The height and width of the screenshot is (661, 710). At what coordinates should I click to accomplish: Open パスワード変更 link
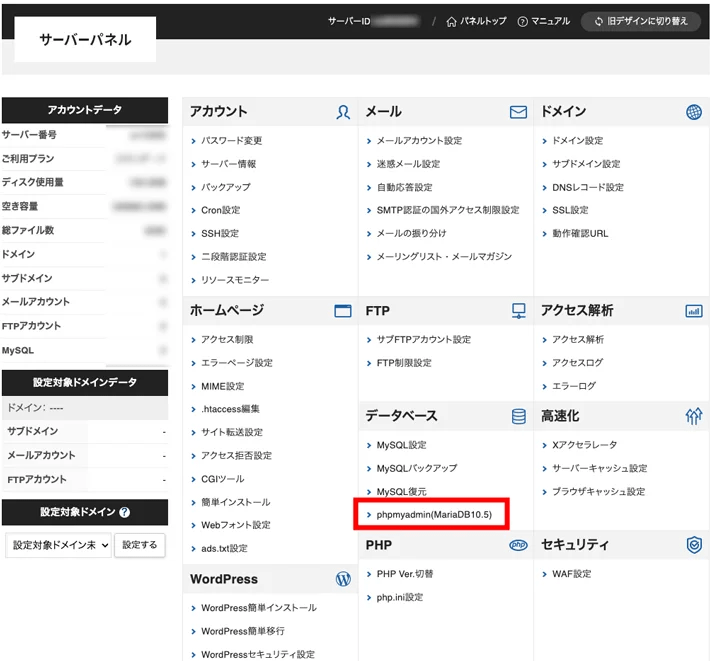(231, 141)
